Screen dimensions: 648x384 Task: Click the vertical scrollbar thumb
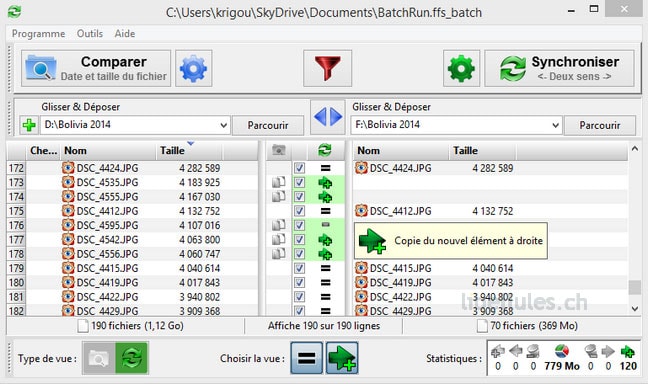coord(635,288)
